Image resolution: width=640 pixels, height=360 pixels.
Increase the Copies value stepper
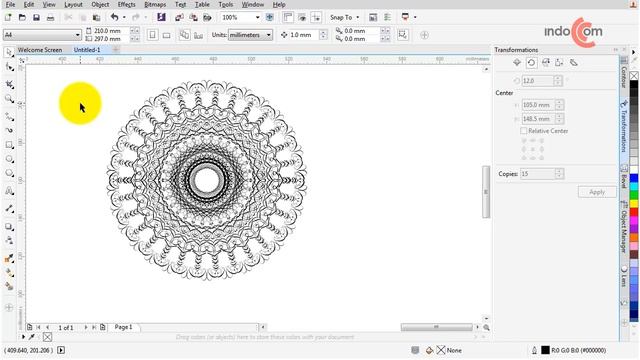click(x=559, y=171)
